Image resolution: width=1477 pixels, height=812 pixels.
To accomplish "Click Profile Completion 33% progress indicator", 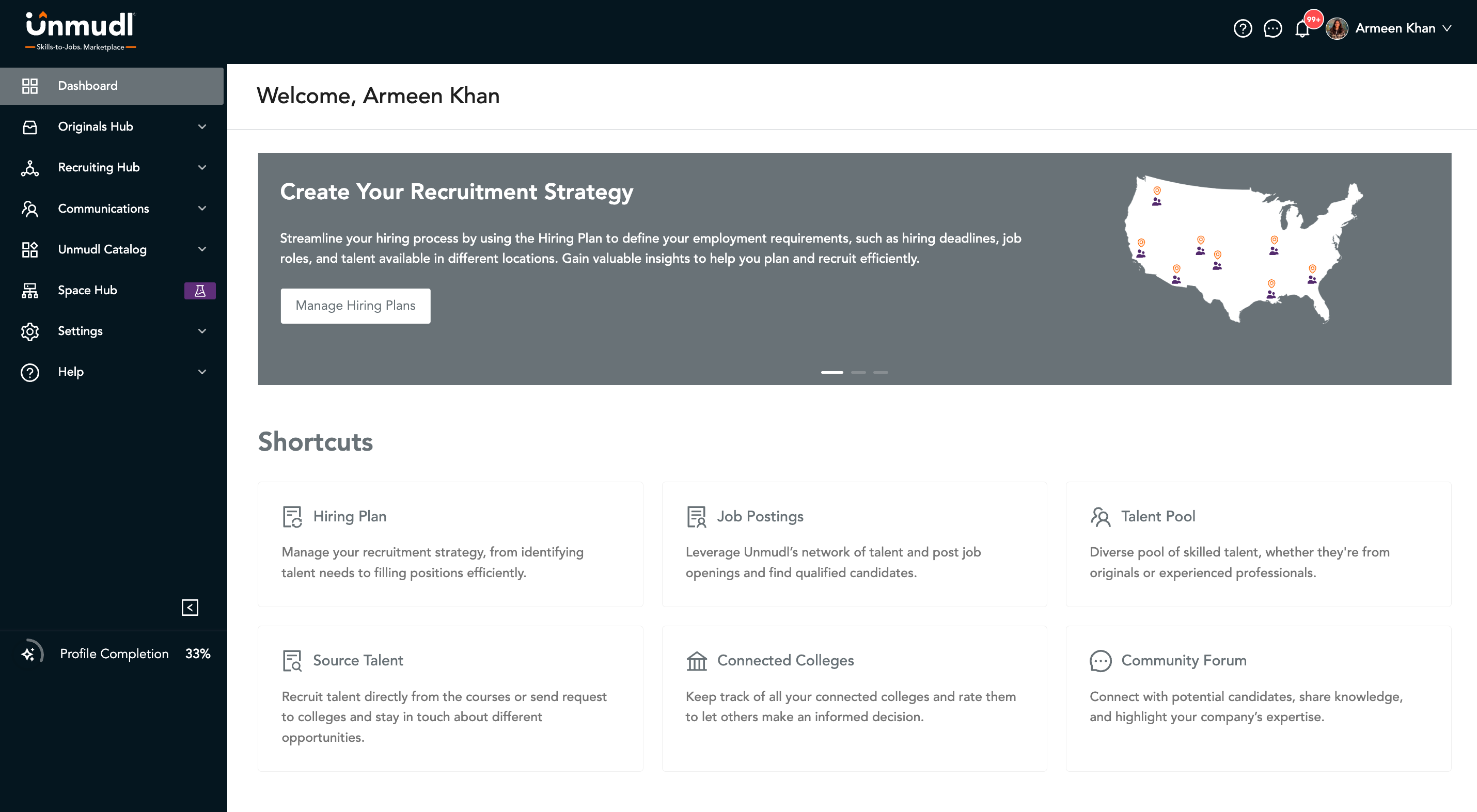I will [115, 654].
